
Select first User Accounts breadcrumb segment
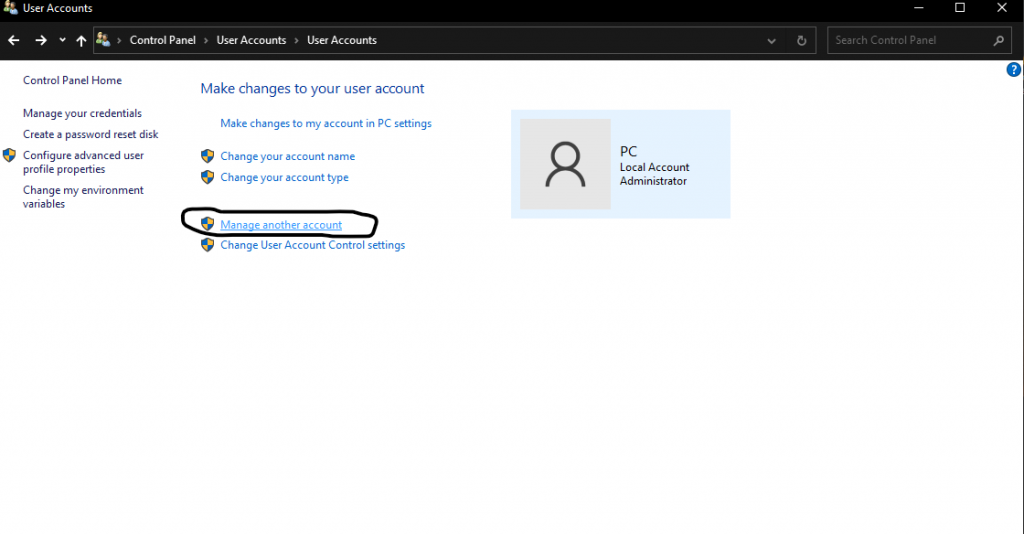[x=251, y=40]
